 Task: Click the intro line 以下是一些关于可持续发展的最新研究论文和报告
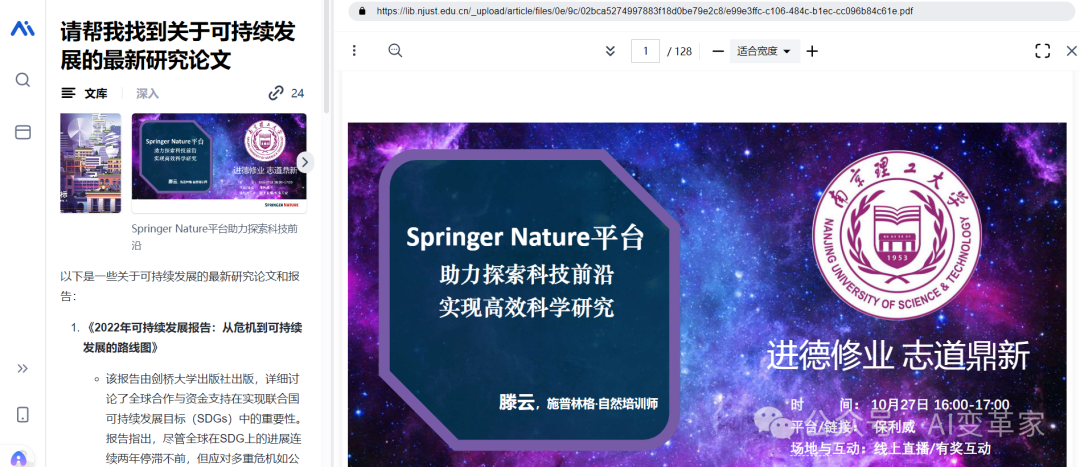(x=180, y=286)
